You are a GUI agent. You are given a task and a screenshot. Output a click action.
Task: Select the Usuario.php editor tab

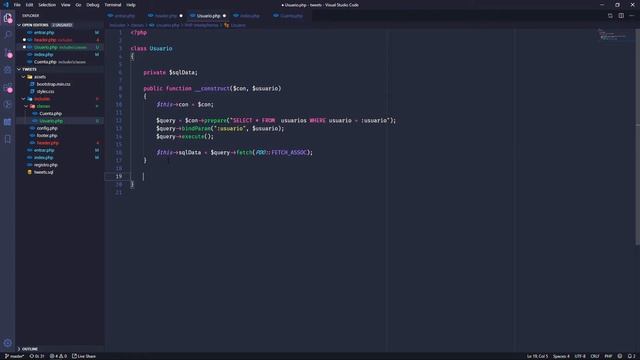(x=208, y=16)
